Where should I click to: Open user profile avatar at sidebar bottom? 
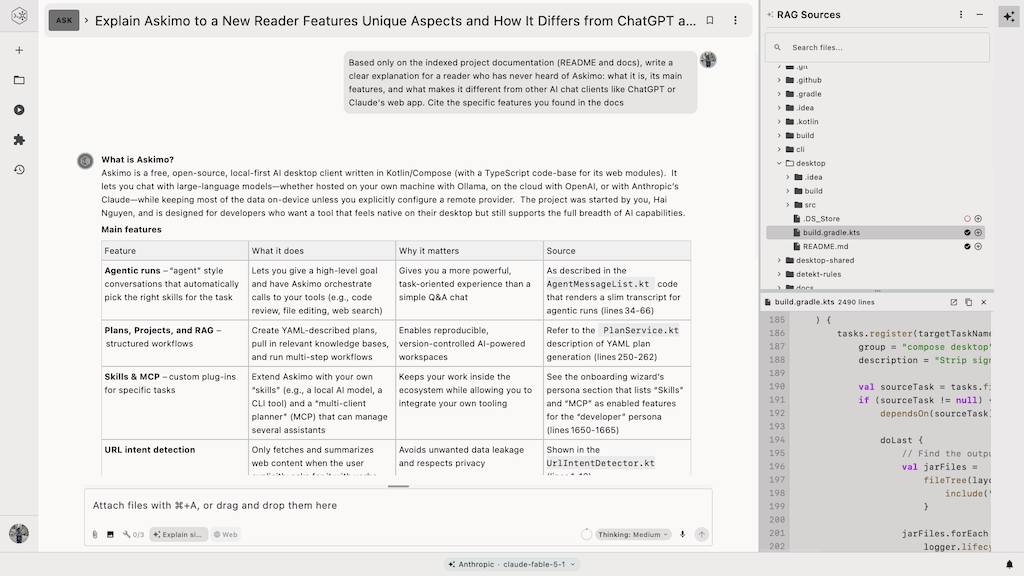click(19, 534)
